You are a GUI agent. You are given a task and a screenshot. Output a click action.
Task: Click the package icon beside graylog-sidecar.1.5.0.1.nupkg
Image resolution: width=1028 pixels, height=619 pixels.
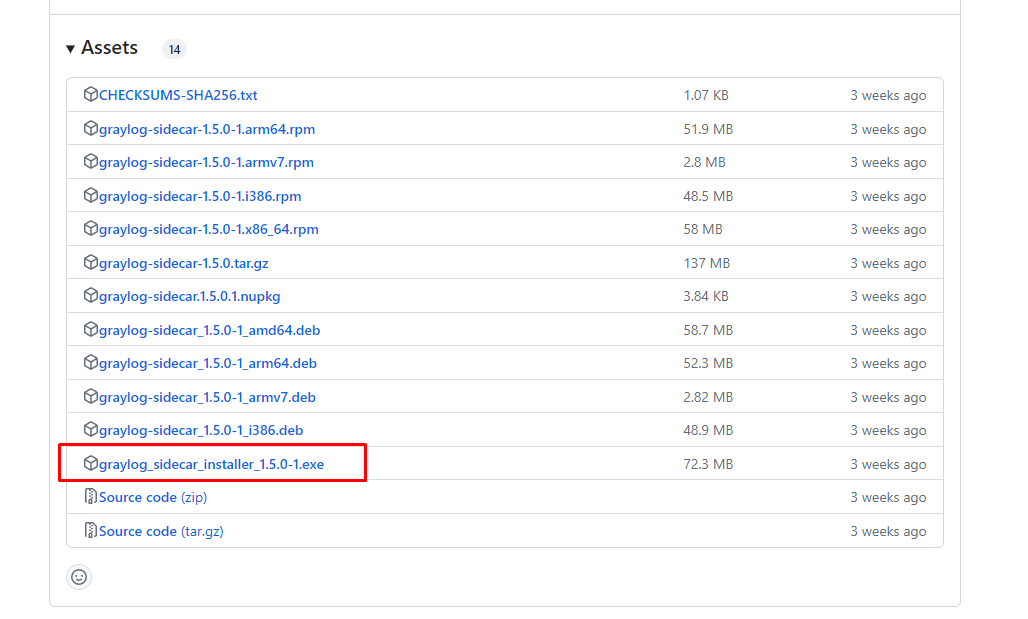click(90, 296)
